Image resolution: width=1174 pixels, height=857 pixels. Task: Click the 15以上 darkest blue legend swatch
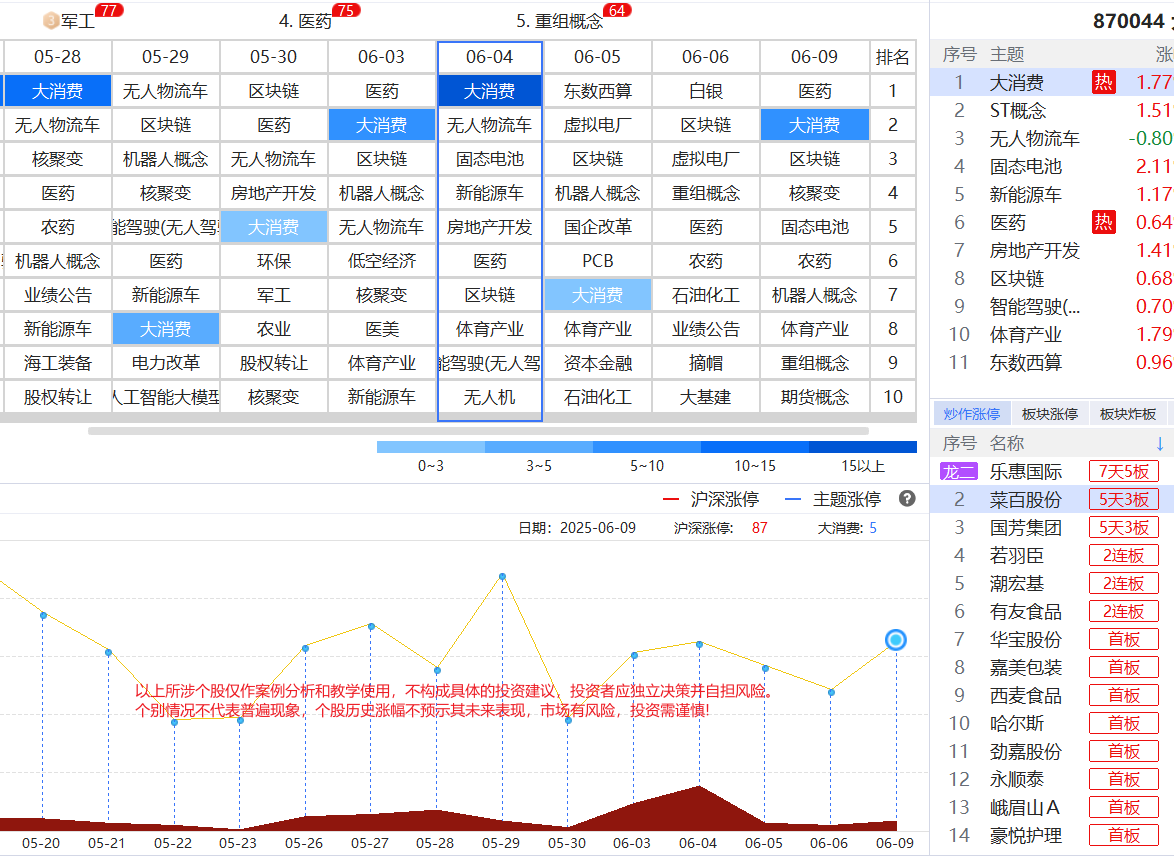pos(863,447)
